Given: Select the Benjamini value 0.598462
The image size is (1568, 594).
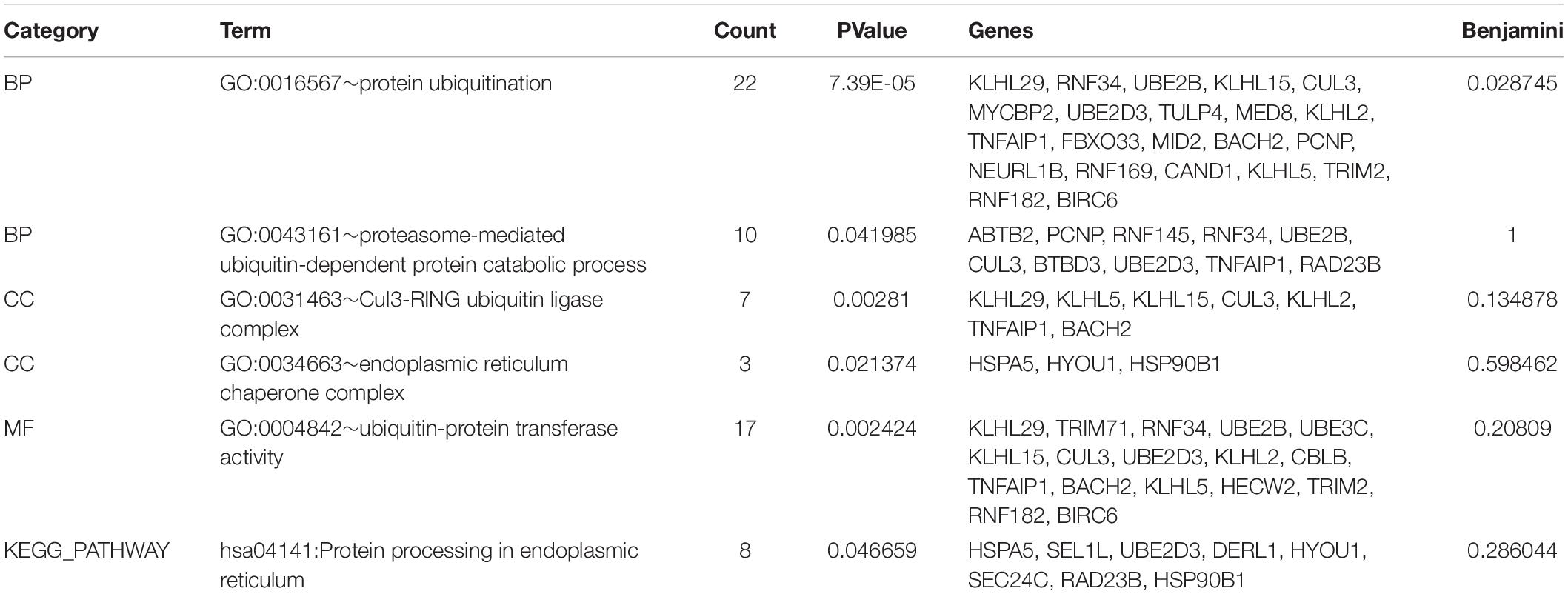Looking at the screenshot, I should click(1512, 364).
